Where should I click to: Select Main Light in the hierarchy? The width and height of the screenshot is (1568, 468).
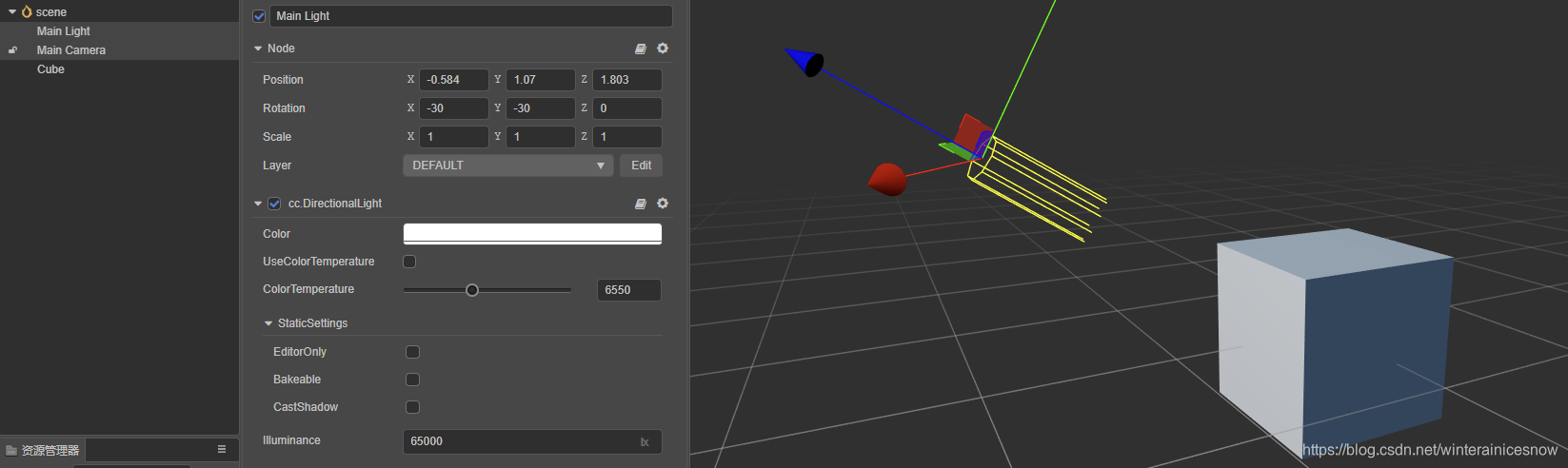[64, 31]
